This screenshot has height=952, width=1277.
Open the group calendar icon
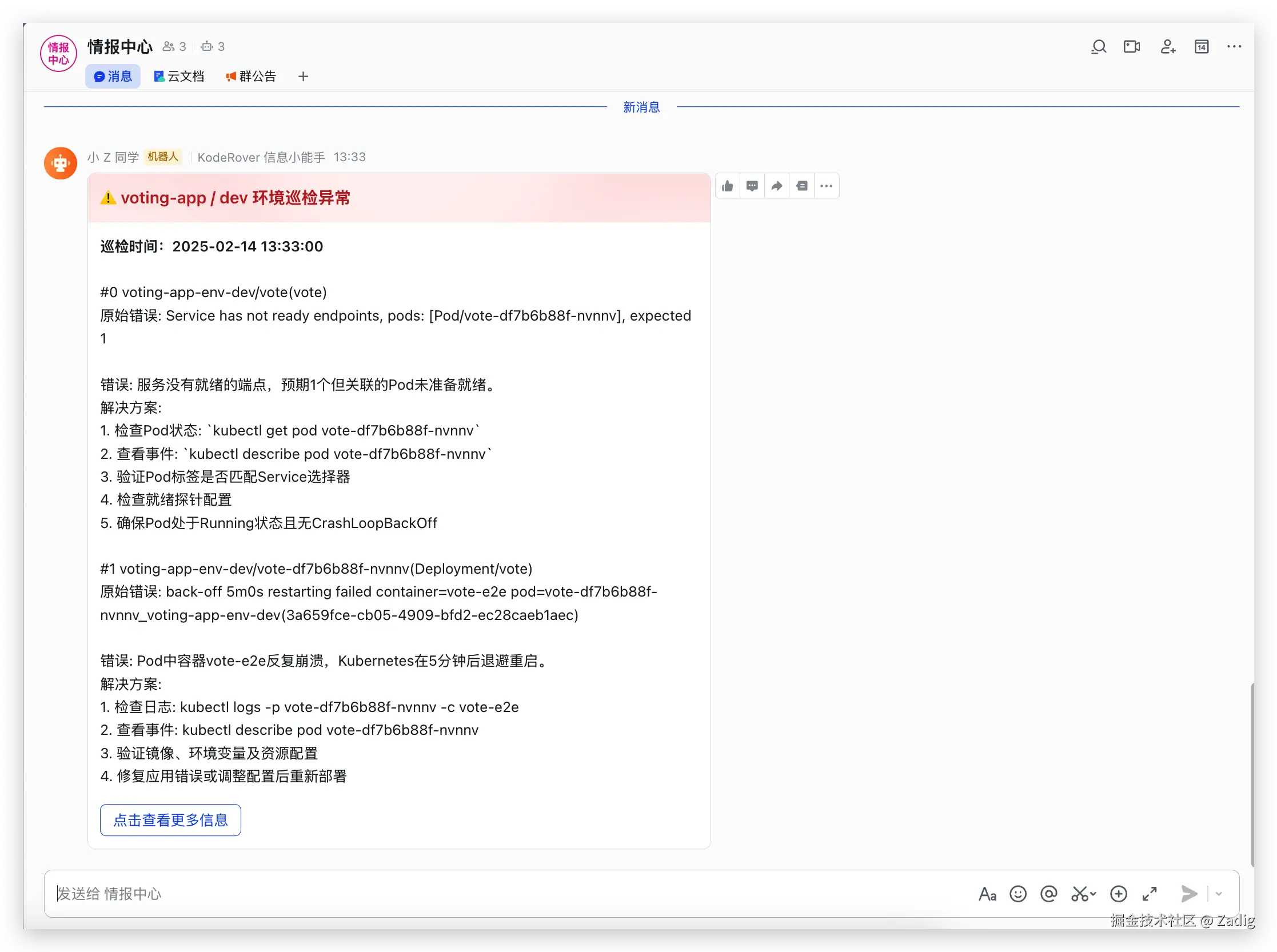tap(1202, 47)
